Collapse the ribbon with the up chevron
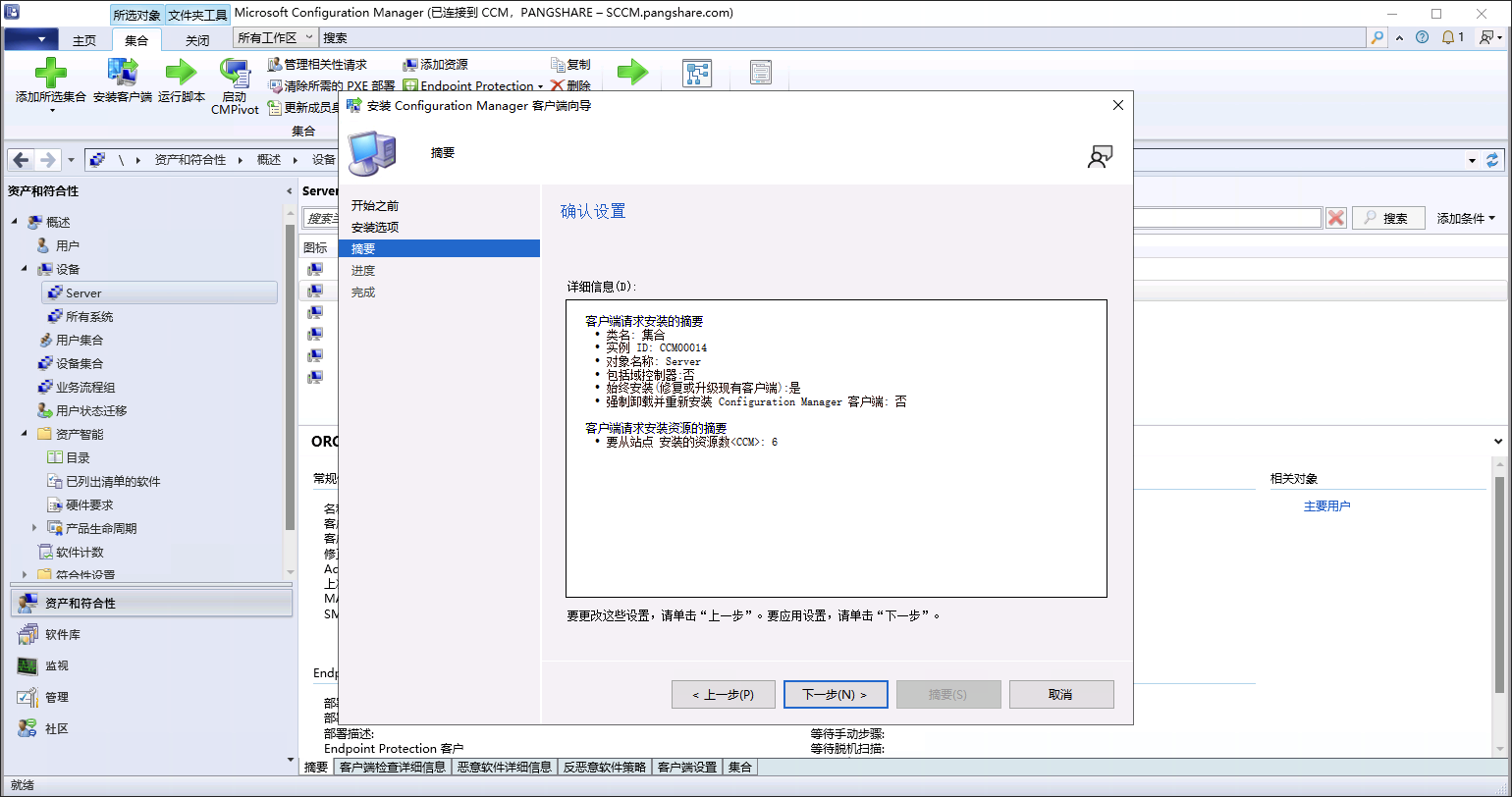The width and height of the screenshot is (1512, 797). pos(1402,37)
